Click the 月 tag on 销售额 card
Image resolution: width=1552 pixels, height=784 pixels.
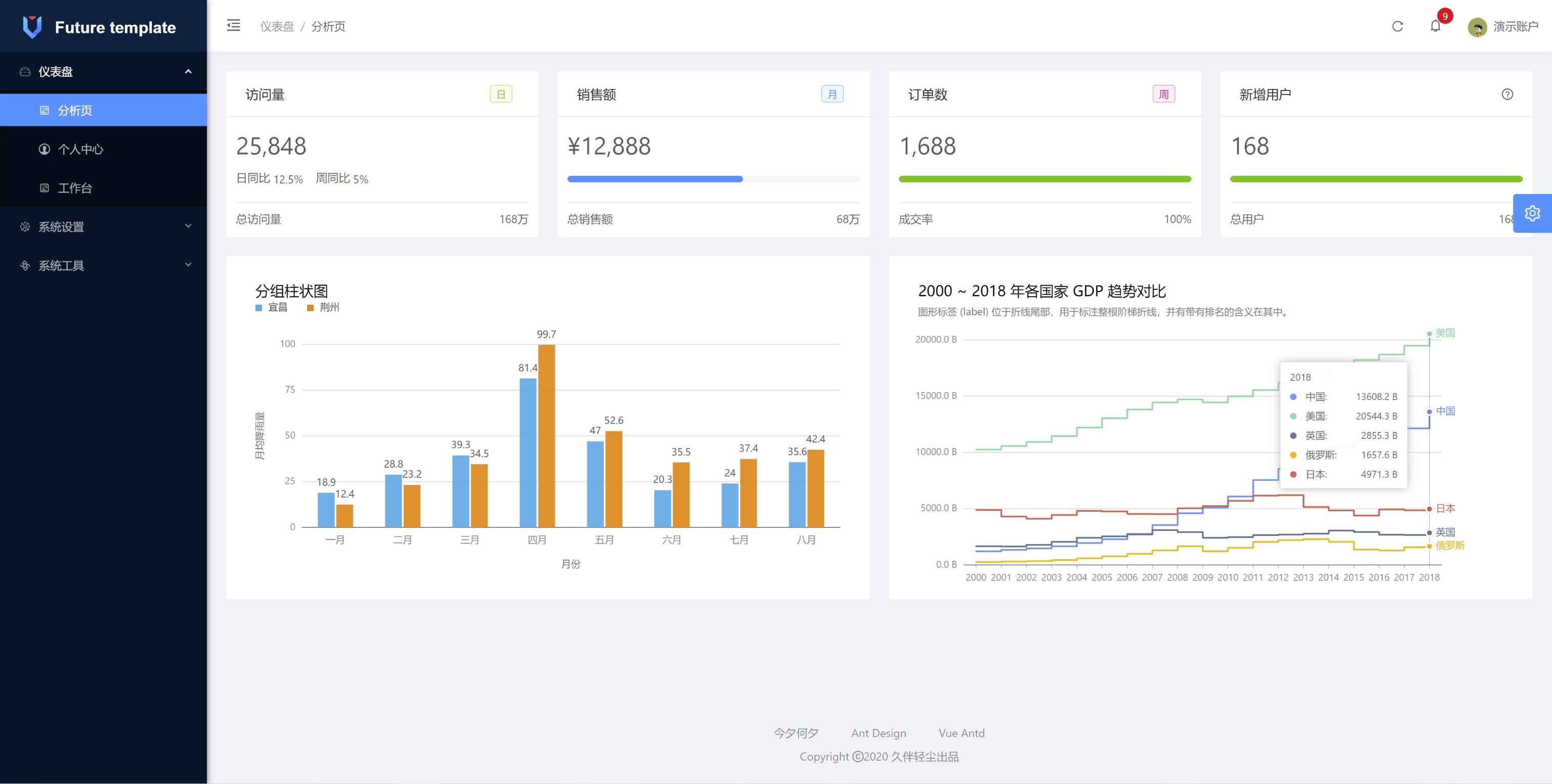[x=832, y=94]
